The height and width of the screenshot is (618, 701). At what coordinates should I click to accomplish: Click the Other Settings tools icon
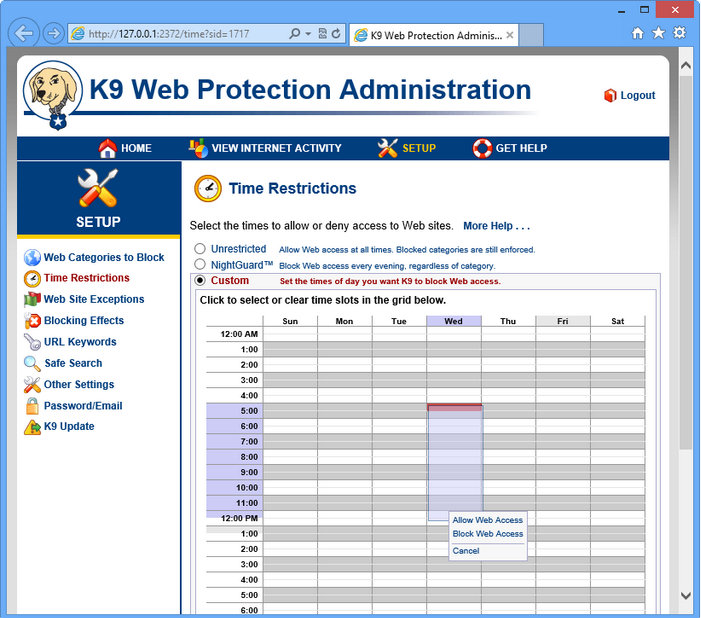(x=32, y=385)
